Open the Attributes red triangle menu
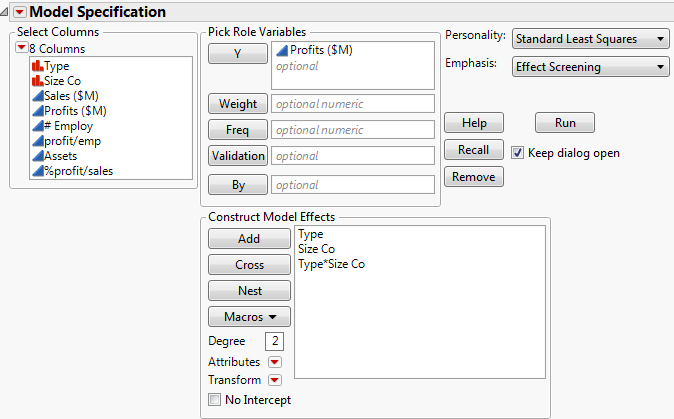The image size is (674, 419). pos(275,362)
